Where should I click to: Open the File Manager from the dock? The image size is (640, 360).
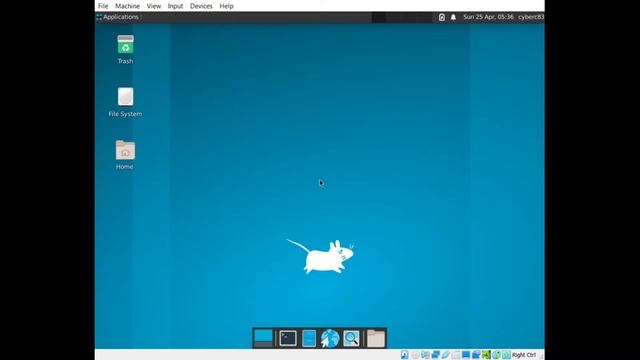click(309, 338)
